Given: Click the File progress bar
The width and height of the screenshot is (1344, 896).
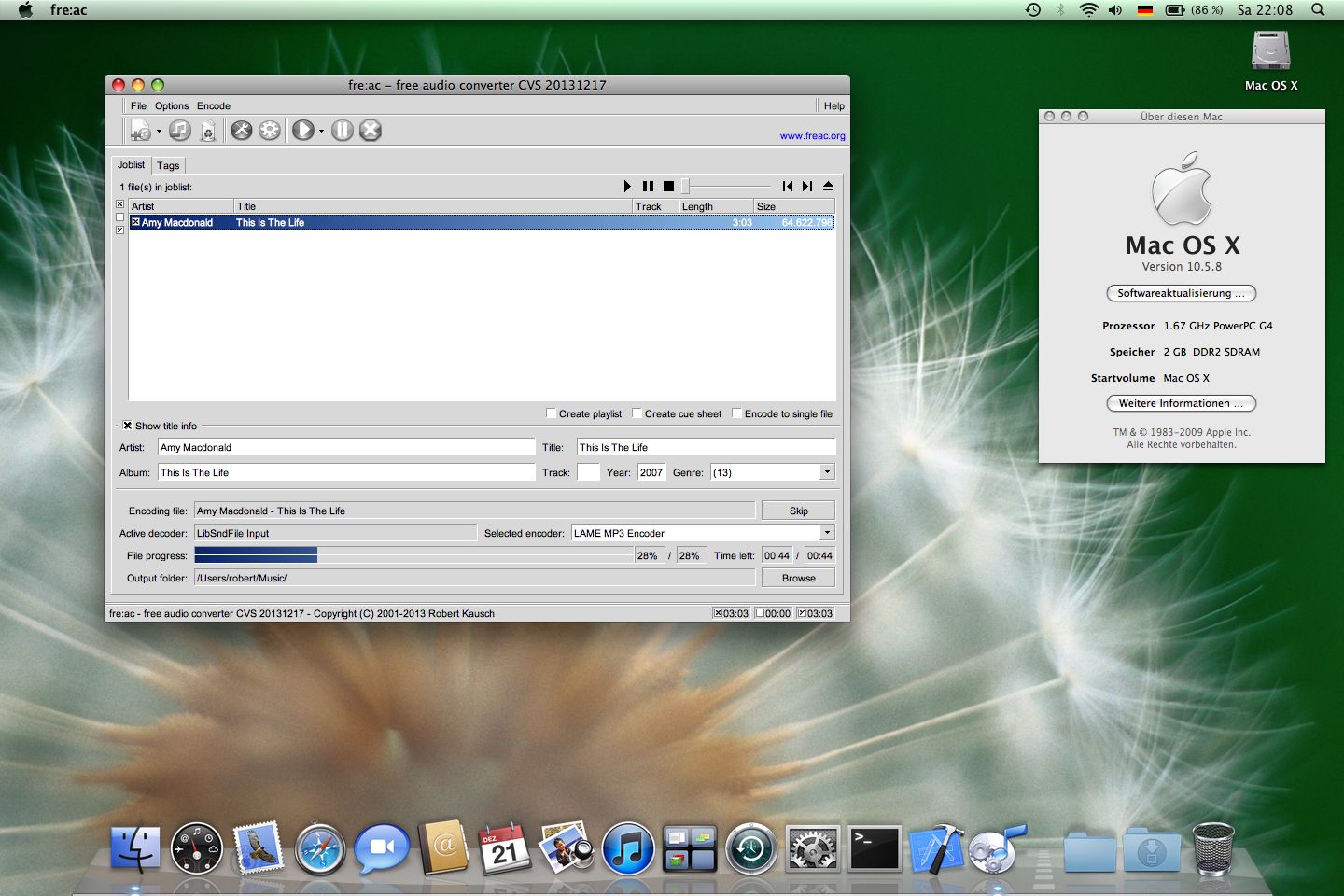Looking at the screenshot, I should [x=414, y=555].
